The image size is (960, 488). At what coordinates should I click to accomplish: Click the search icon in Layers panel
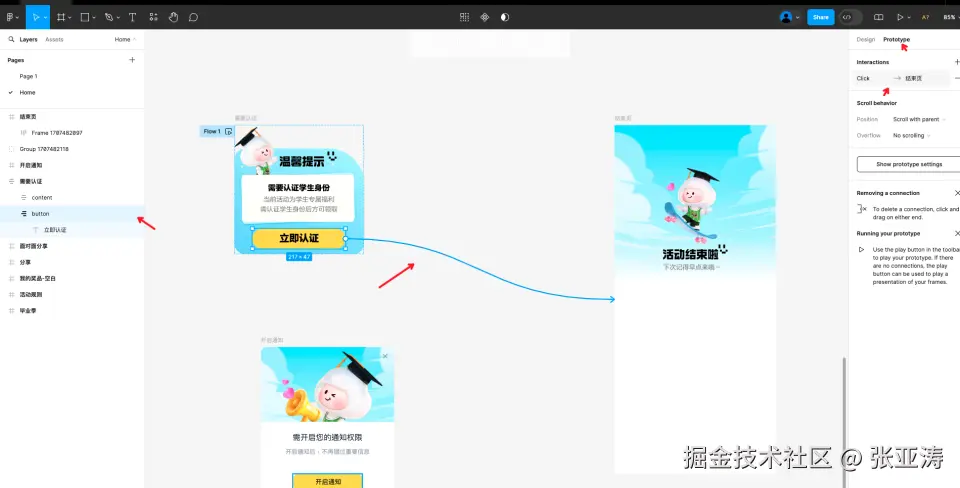11,39
